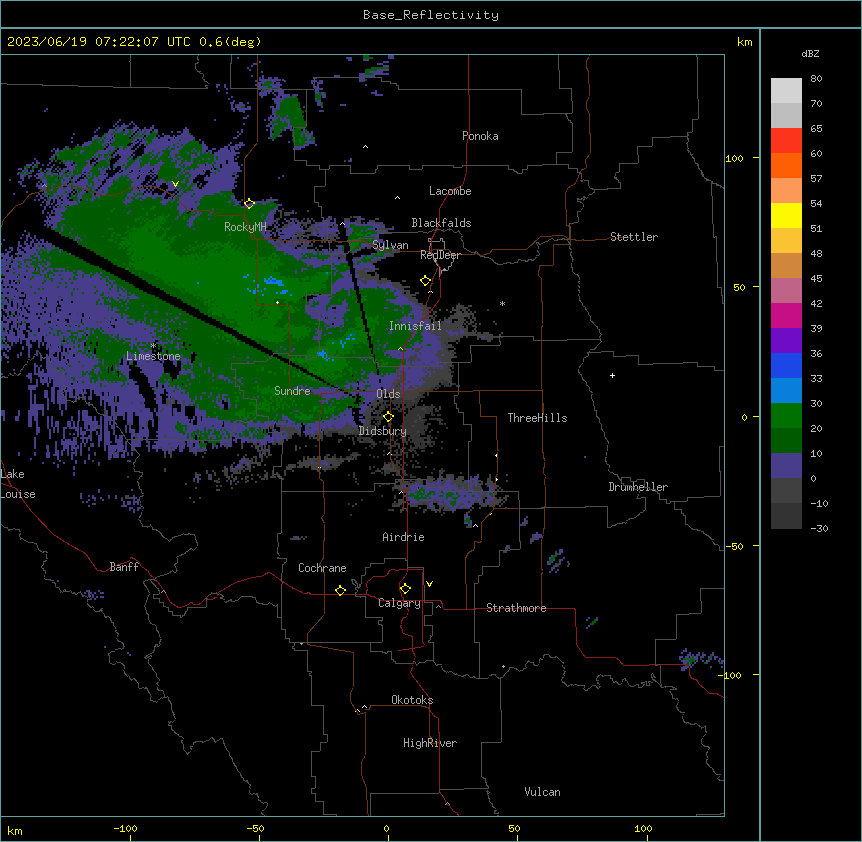Image resolution: width=862 pixels, height=842 pixels.
Task: Click the right axis tick label -50
Action: coord(734,546)
